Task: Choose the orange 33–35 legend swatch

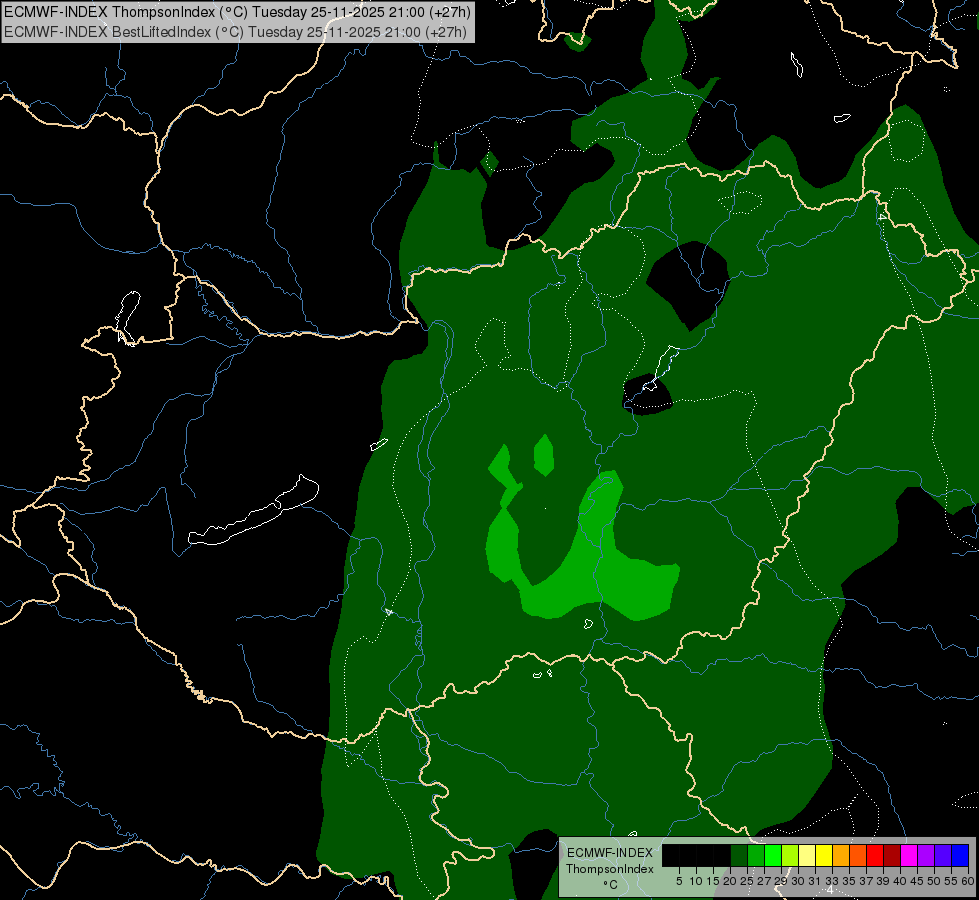Action: 841,855
